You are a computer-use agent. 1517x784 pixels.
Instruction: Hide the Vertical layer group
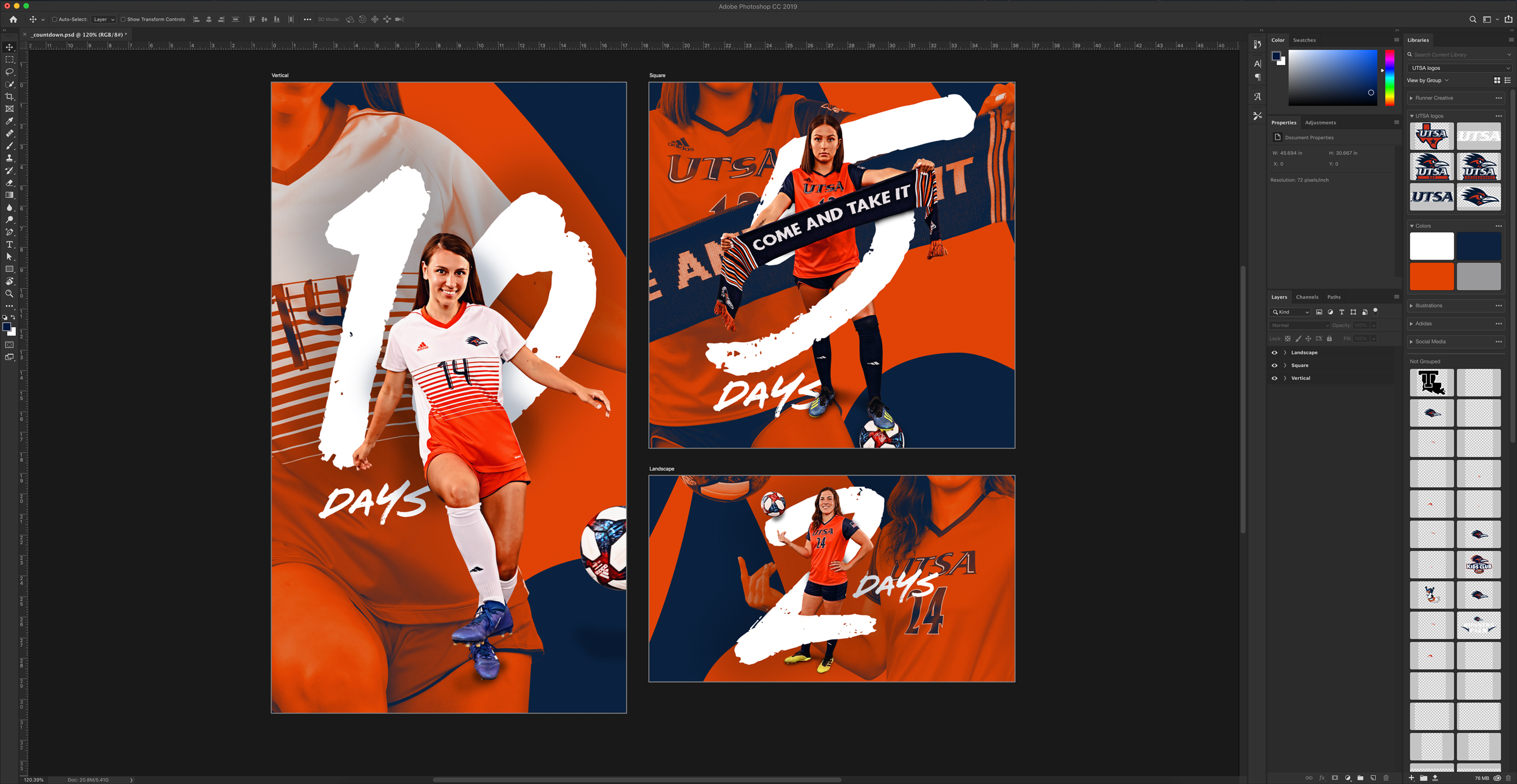[1274, 378]
